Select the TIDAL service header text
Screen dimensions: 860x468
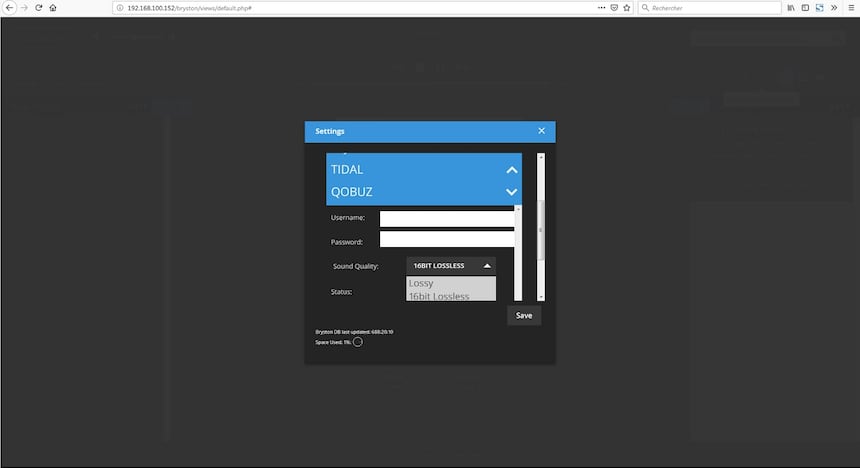(x=347, y=170)
